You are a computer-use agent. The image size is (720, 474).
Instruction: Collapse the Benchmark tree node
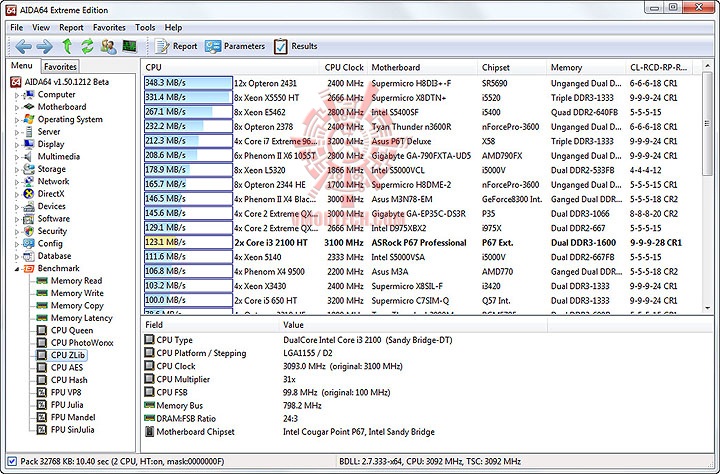[17, 269]
